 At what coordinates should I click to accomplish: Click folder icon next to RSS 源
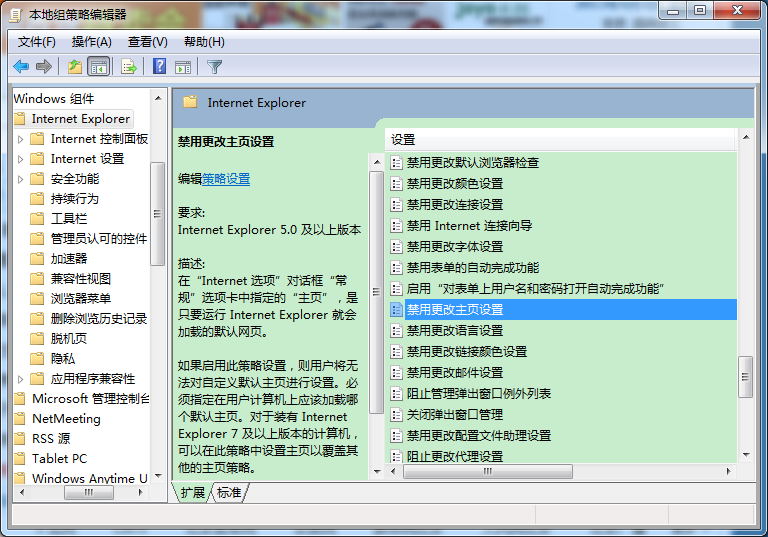(x=20, y=439)
